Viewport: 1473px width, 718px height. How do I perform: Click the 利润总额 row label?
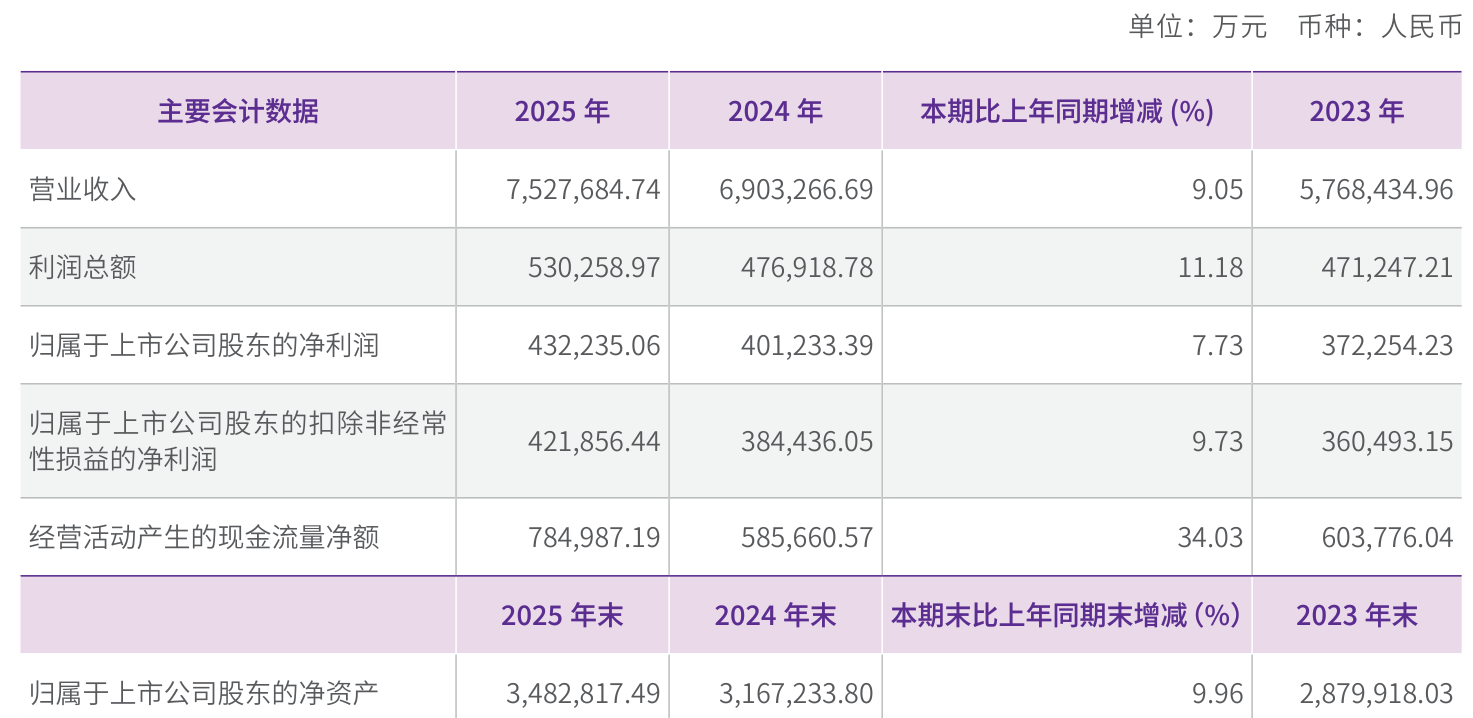83,267
